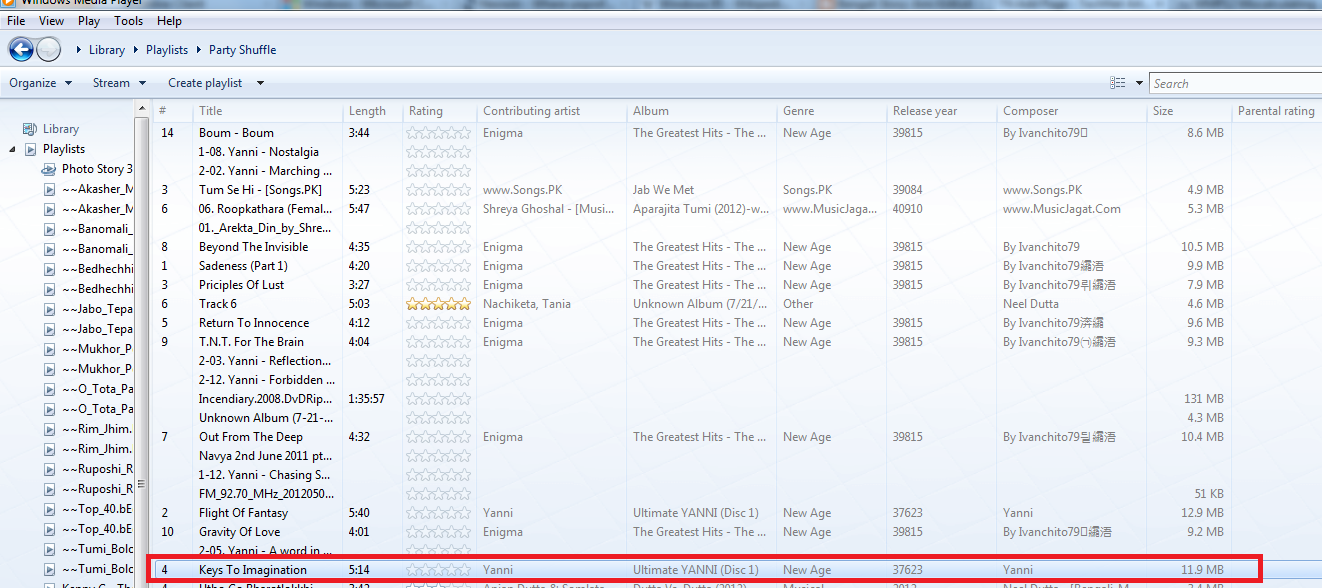
Task: Open the Help menu
Action: (170, 21)
